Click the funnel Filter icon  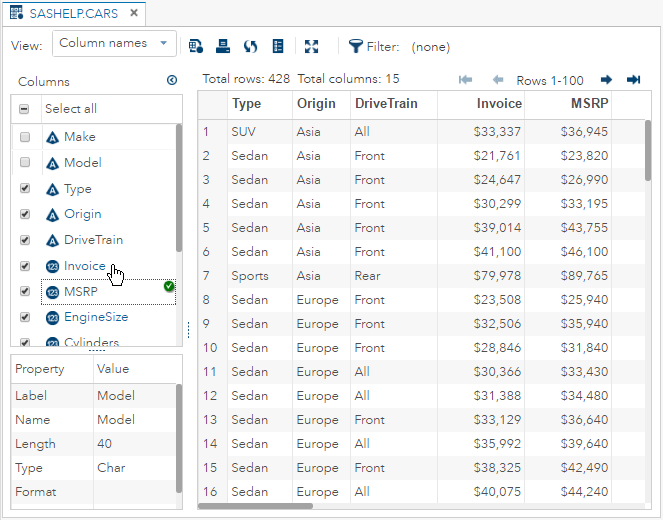[355, 46]
